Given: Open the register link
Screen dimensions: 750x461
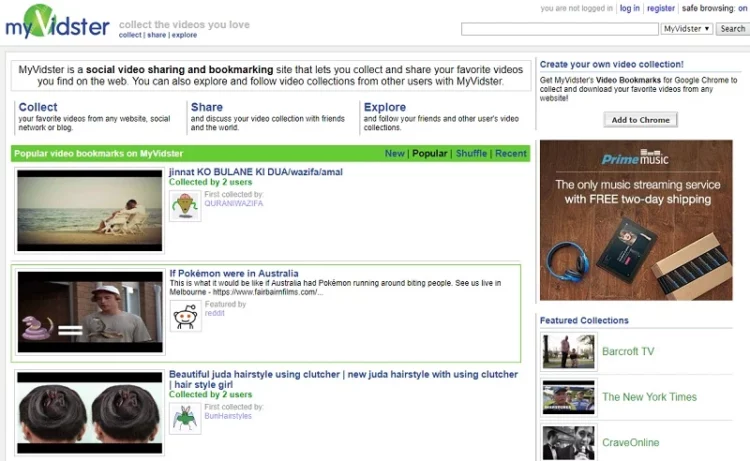Looking at the screenshot, I should (x=661, y=8).
